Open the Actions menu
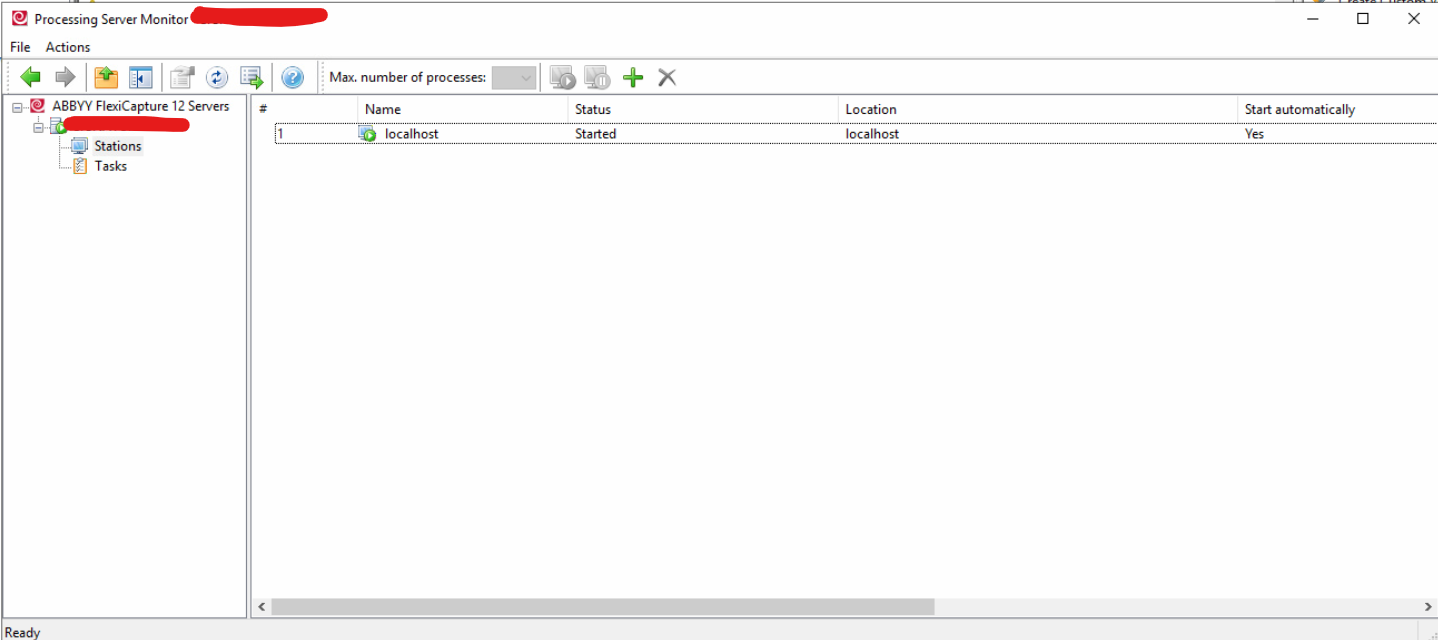Image resolution: width=1438 pixels, height=640 pixels. [68, 47]
